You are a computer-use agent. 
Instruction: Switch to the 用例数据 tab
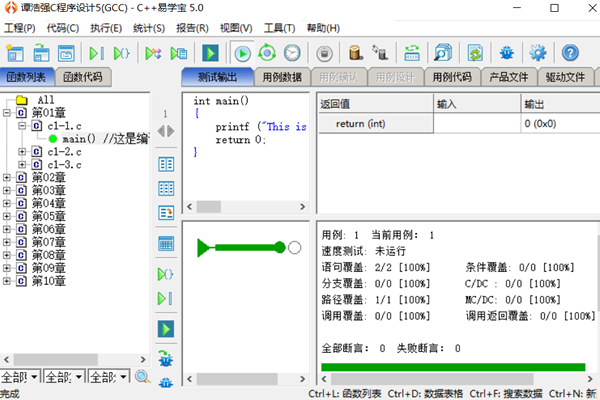[x=282, y=77]
